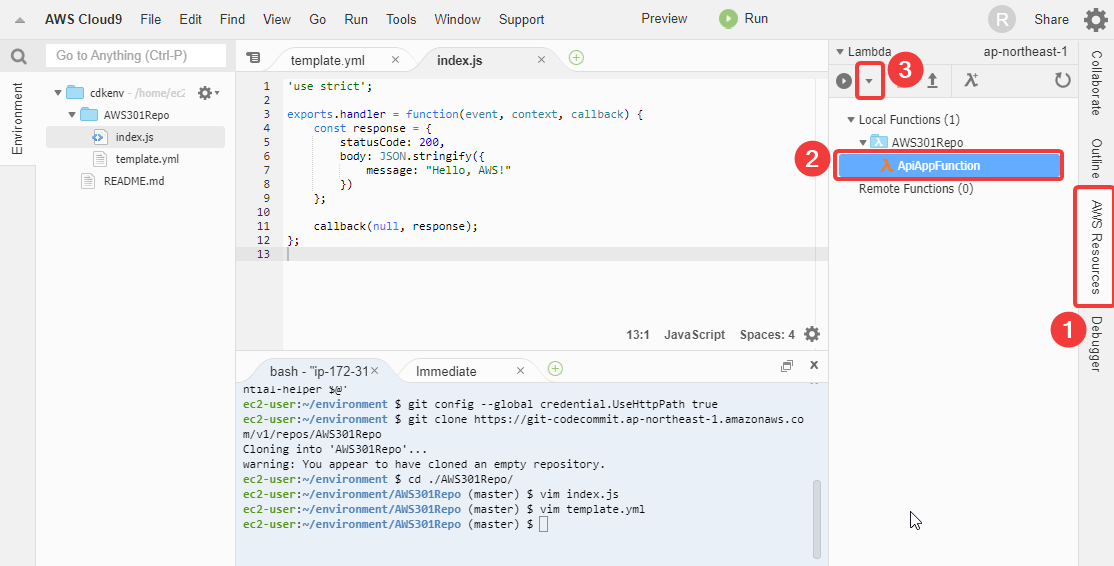Open the Find menu
Image resolution: width=1114 pixels, height=566 pixels.
coord(232,19)
